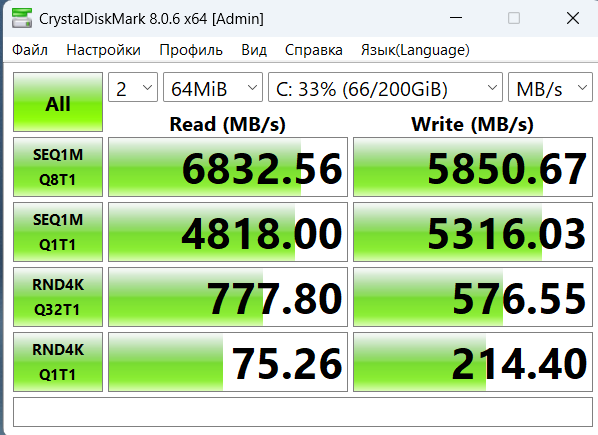Start the RND4K Q1T1 test
Image resolution: width=598 pixels, height=435 pixels.
pyautogui.click(x=58, y=362)
